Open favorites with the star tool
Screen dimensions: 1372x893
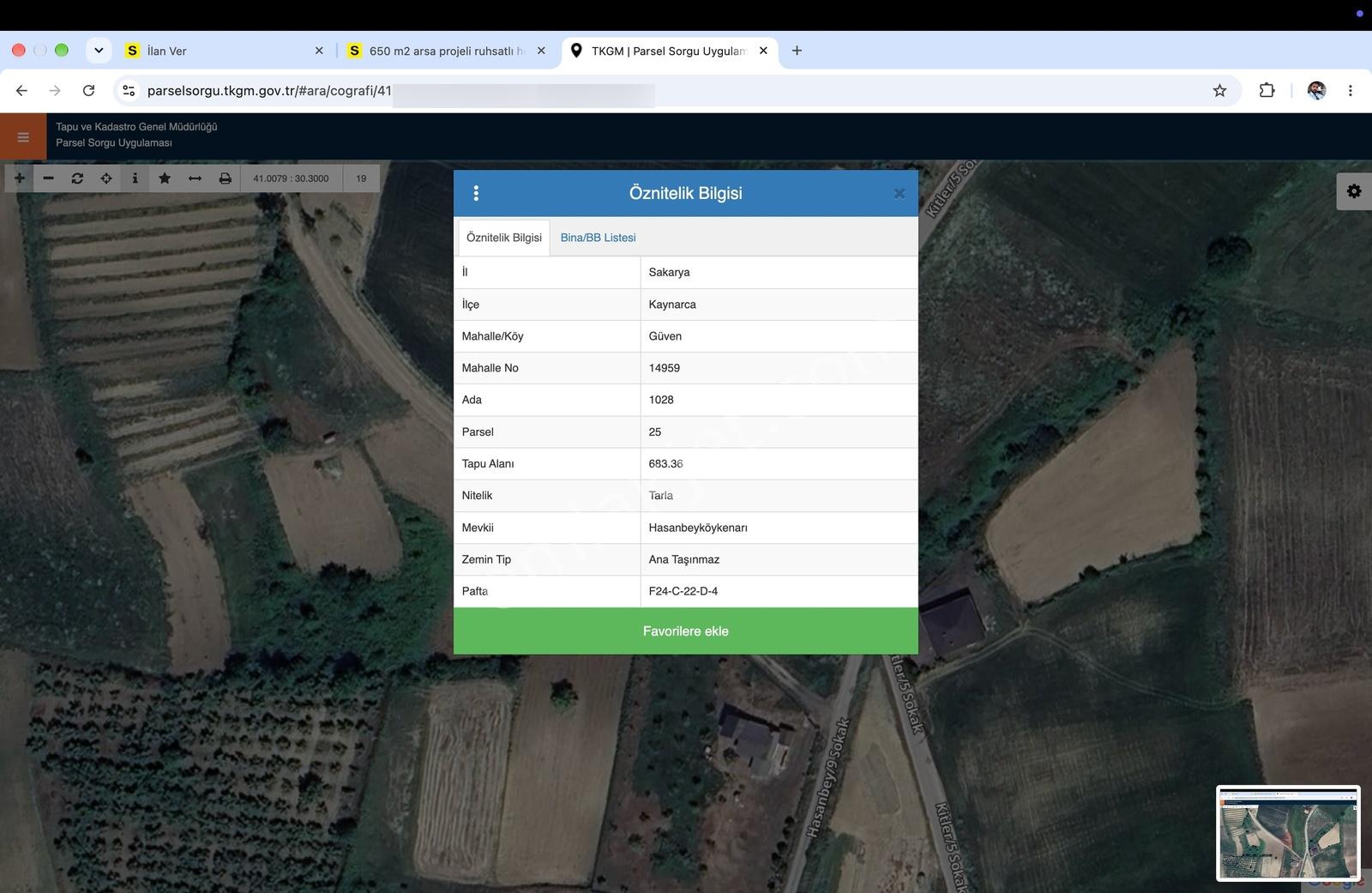tap(165, 178)
